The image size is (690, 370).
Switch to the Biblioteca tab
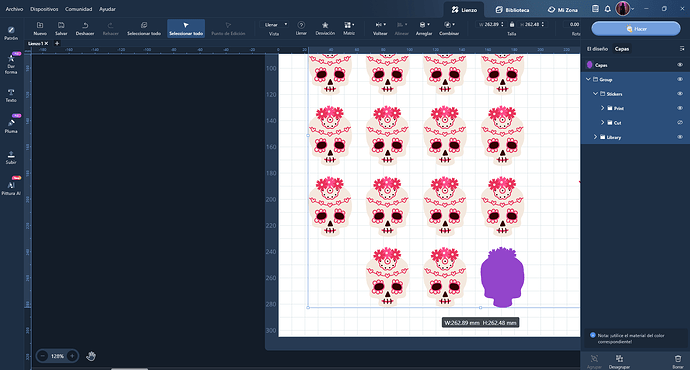pos(513,10)
